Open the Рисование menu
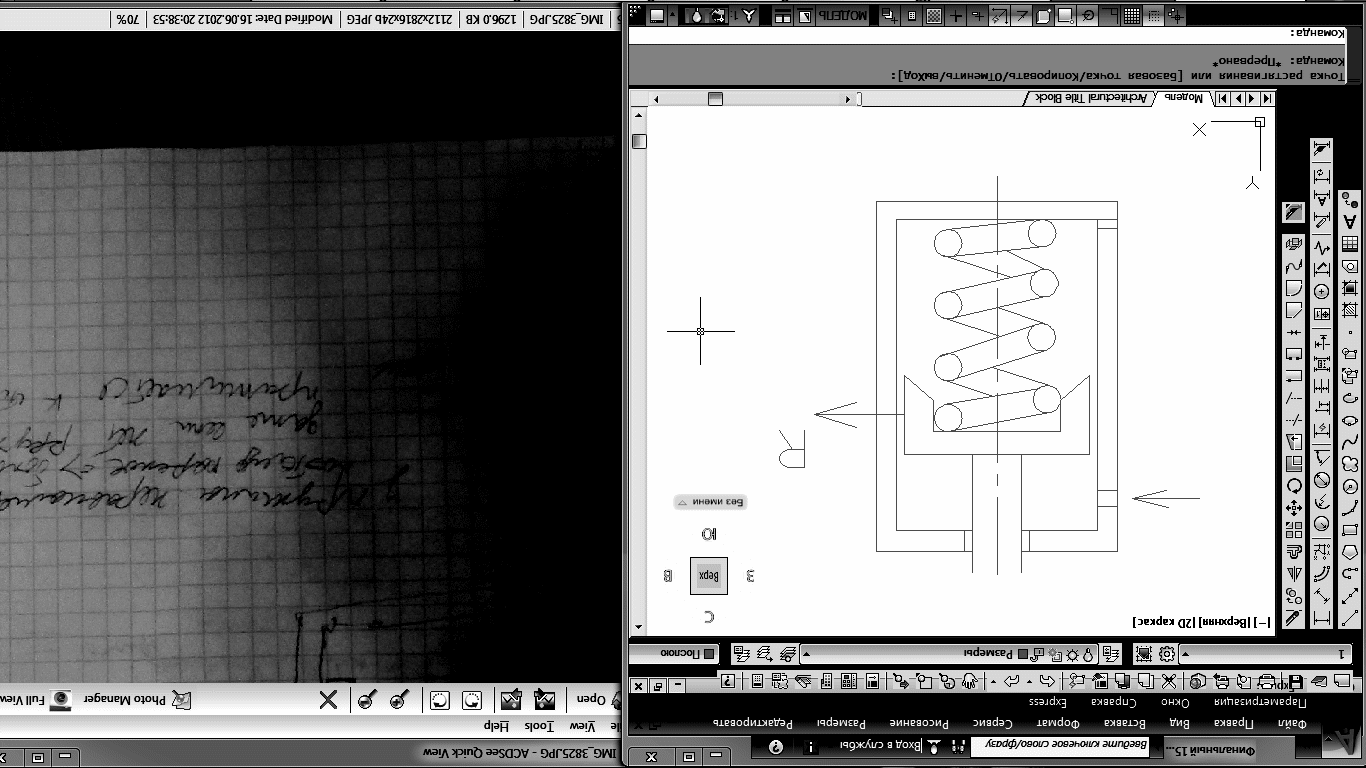The image size is (1366, 768). pos(919,722)
